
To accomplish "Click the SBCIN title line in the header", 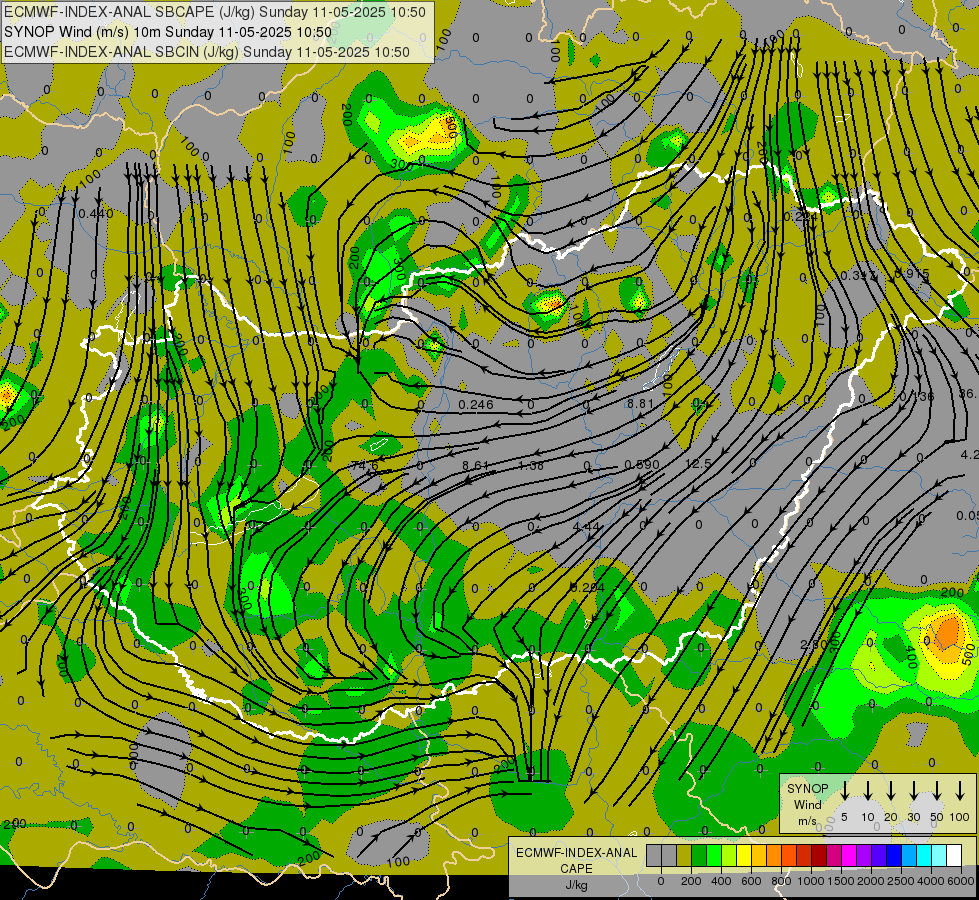I will 207,52.
